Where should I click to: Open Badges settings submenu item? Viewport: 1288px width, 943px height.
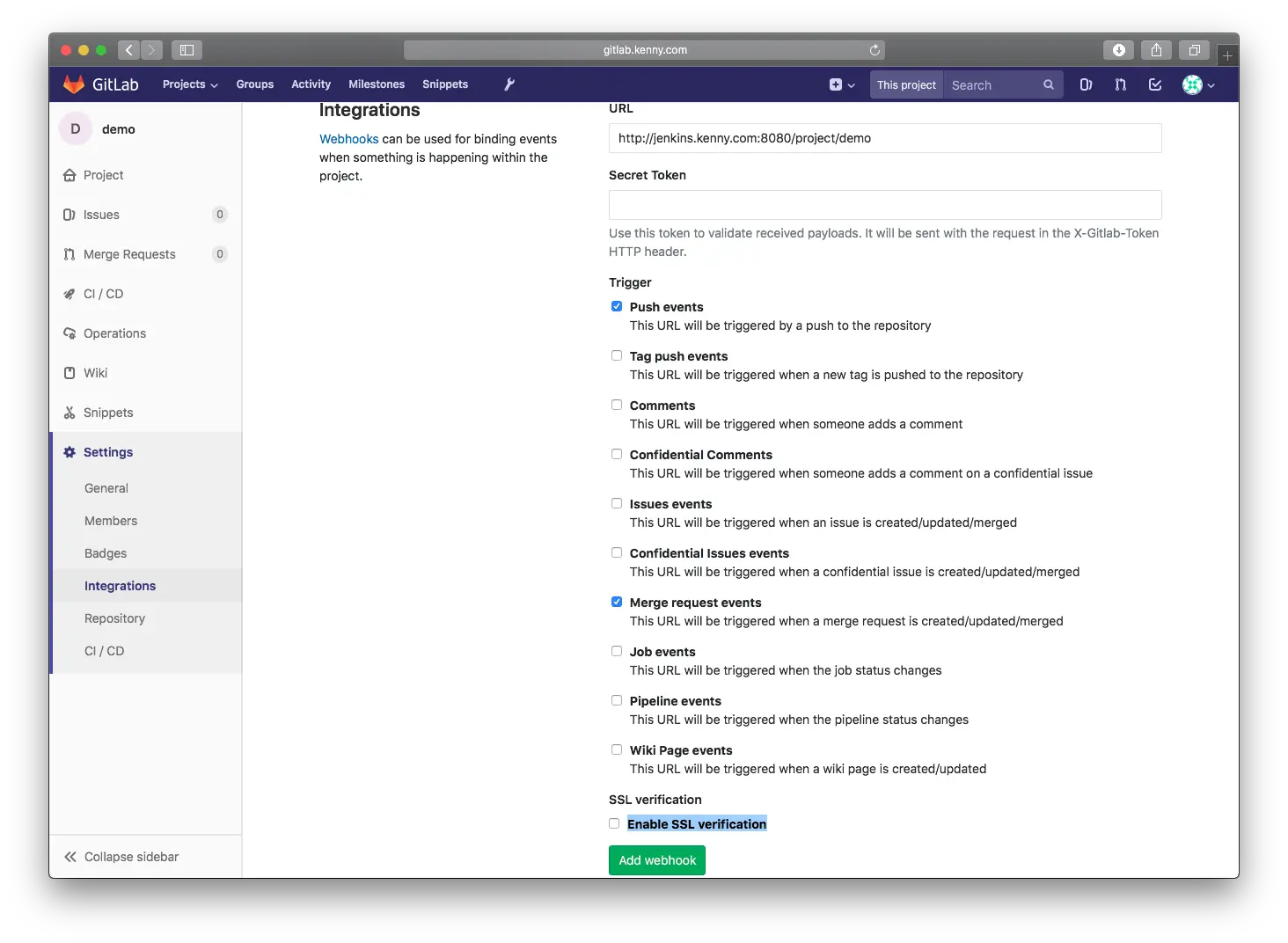tap(106, 553)
